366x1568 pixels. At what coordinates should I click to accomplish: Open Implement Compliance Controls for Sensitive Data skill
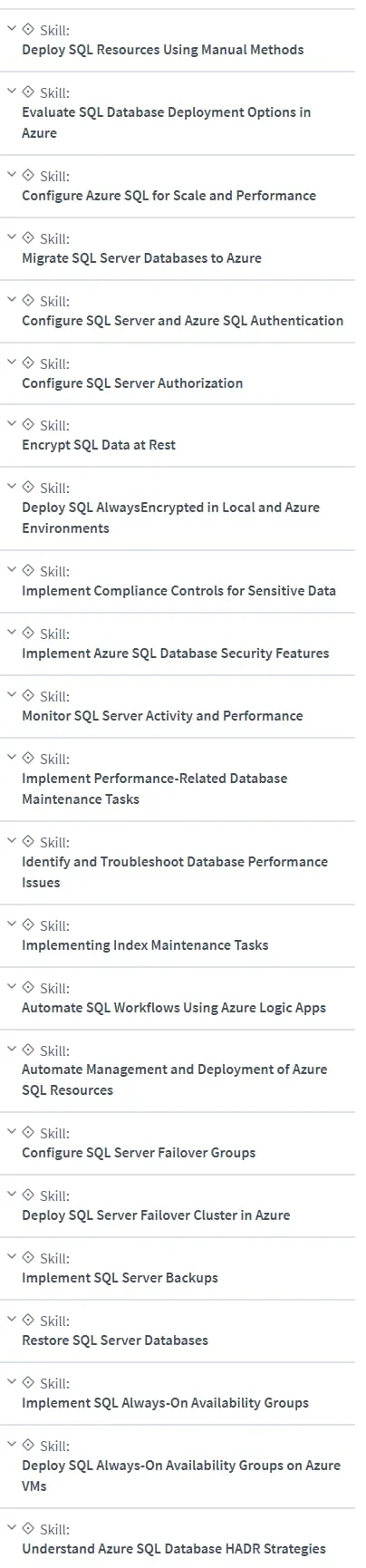pyautogui.click(x=178, y=591)
